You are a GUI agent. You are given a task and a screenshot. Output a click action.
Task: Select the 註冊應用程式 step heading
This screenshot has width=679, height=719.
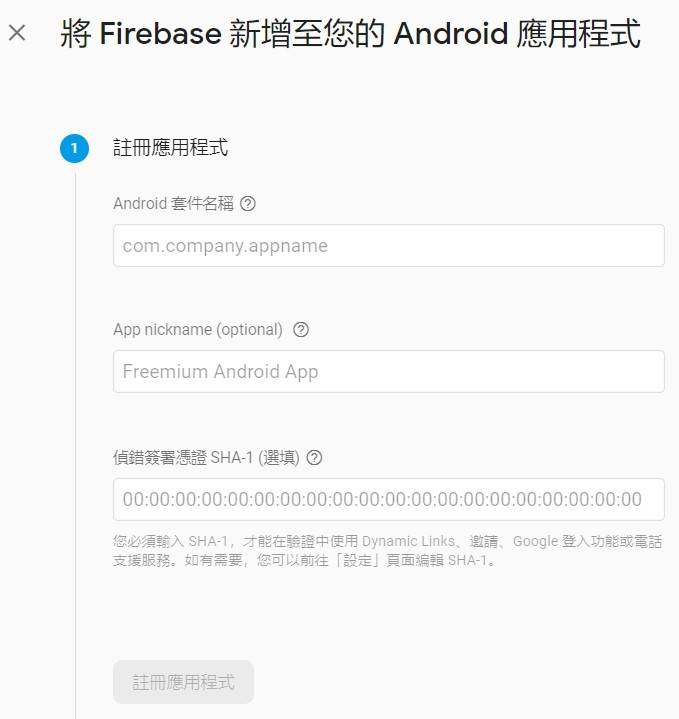pyautogui.click(x=170, y=148)
